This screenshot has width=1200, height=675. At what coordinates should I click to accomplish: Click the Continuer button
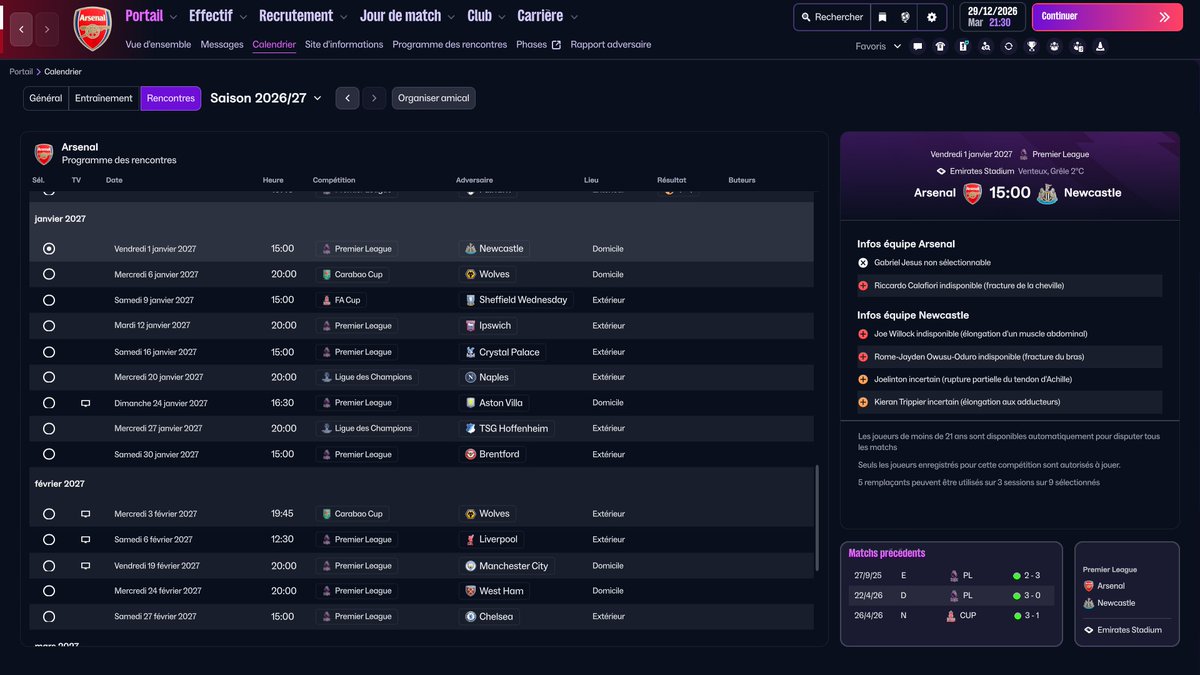click(1107, 17)
